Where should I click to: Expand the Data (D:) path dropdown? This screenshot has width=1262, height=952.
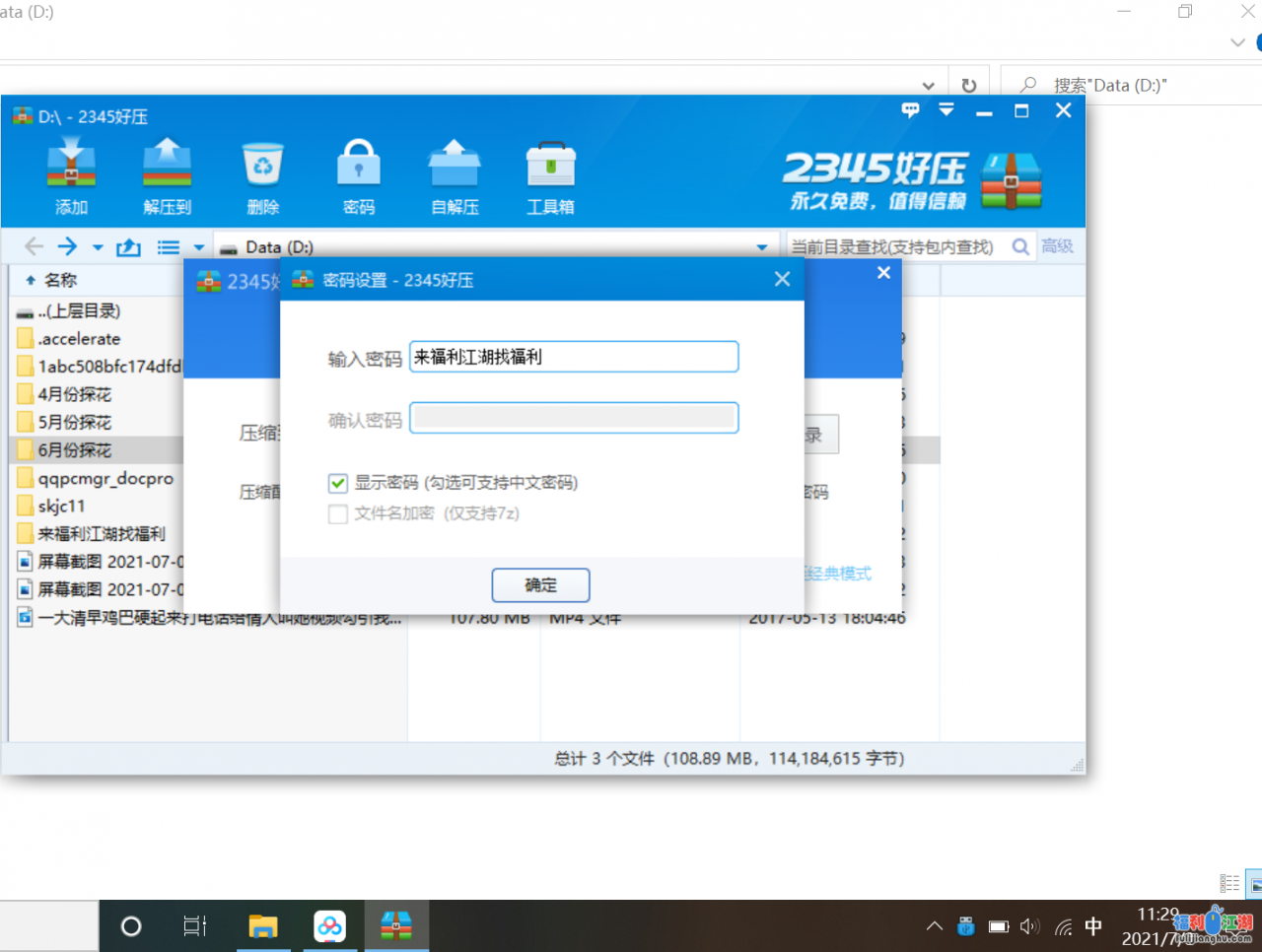(761, 247)
